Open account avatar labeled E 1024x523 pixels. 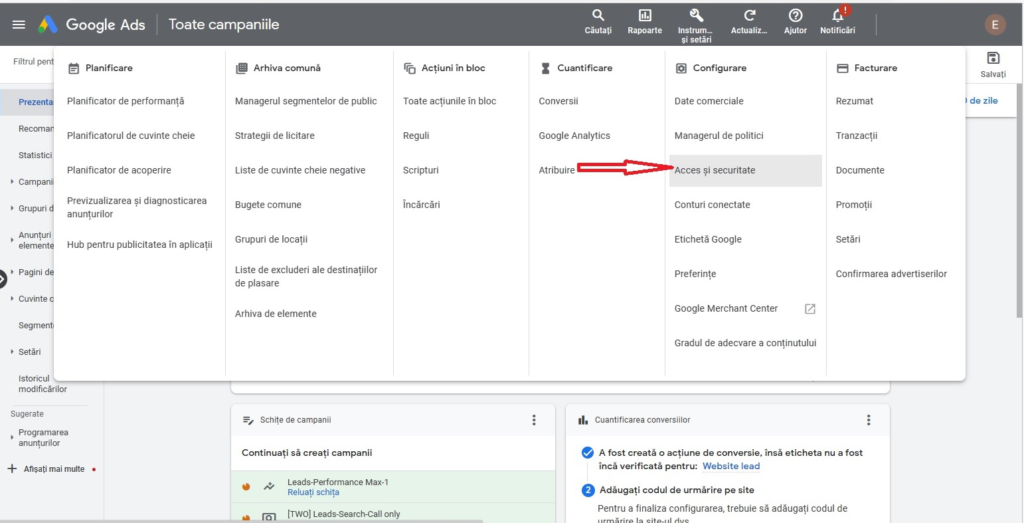coord(995,25)
